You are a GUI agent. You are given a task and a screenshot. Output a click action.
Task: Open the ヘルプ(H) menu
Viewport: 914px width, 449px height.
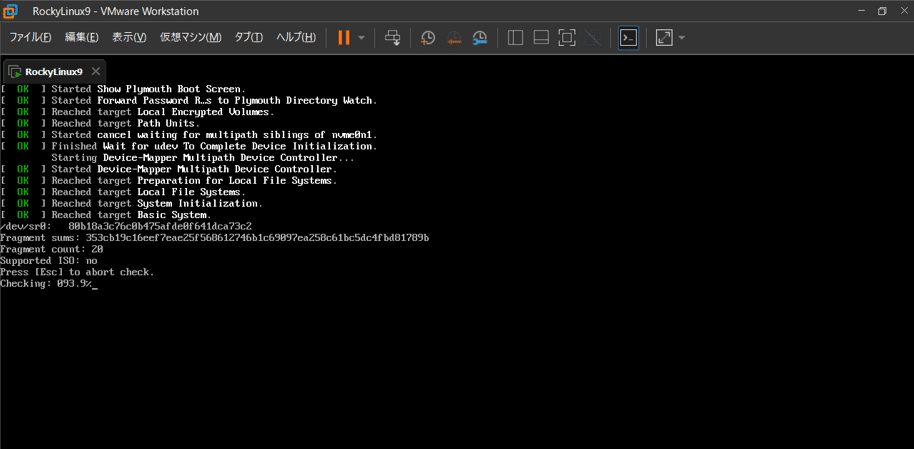[x=296, y=38]
